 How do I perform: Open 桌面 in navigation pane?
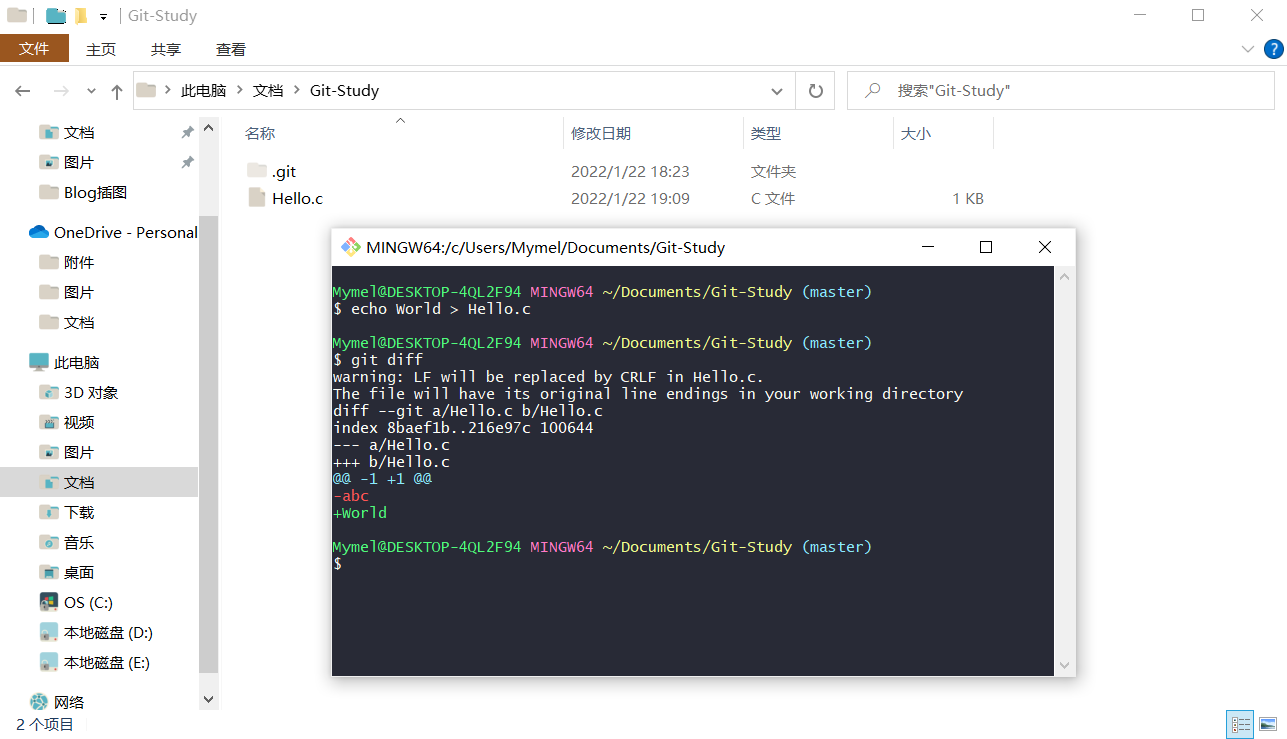click(x=79, y=572)
